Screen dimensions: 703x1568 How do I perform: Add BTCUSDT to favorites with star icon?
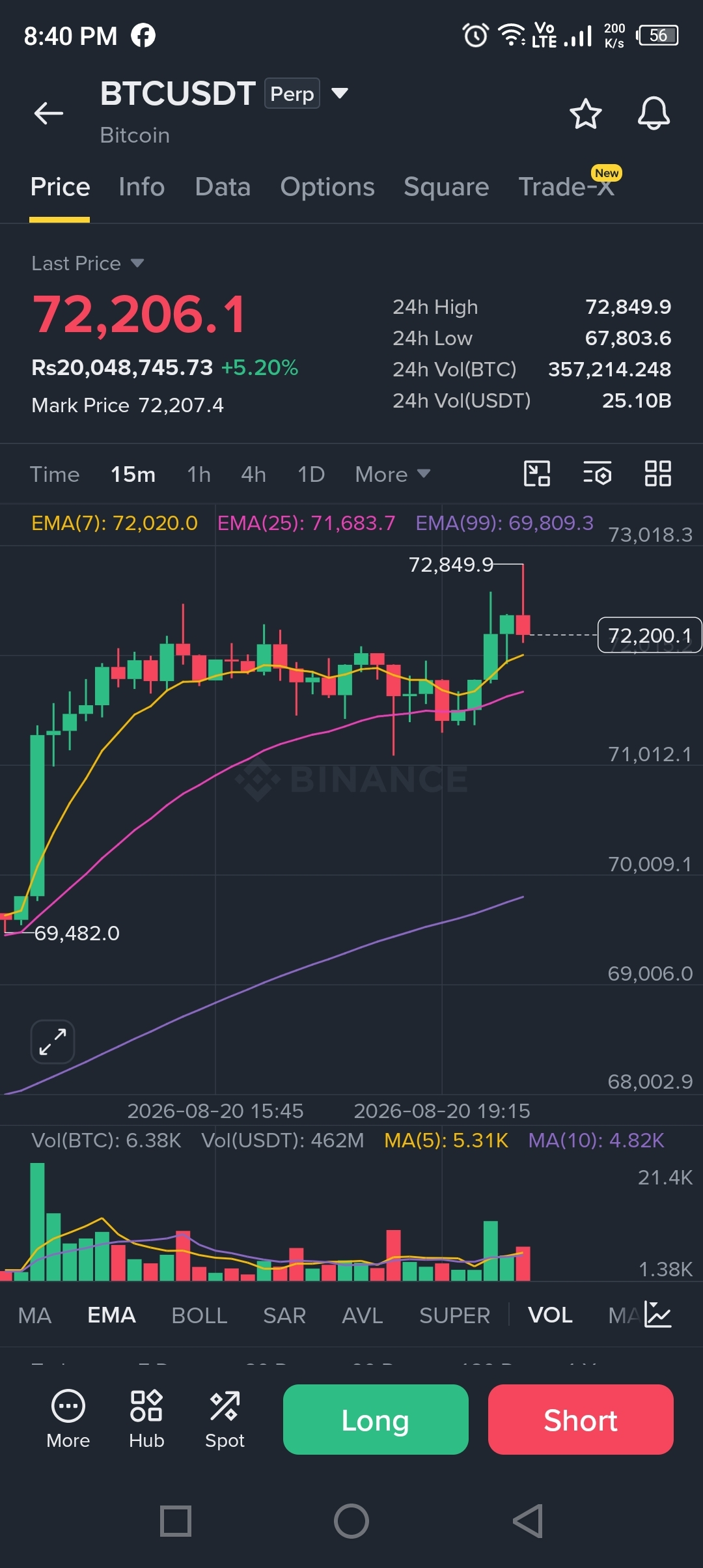pos(585,114)
